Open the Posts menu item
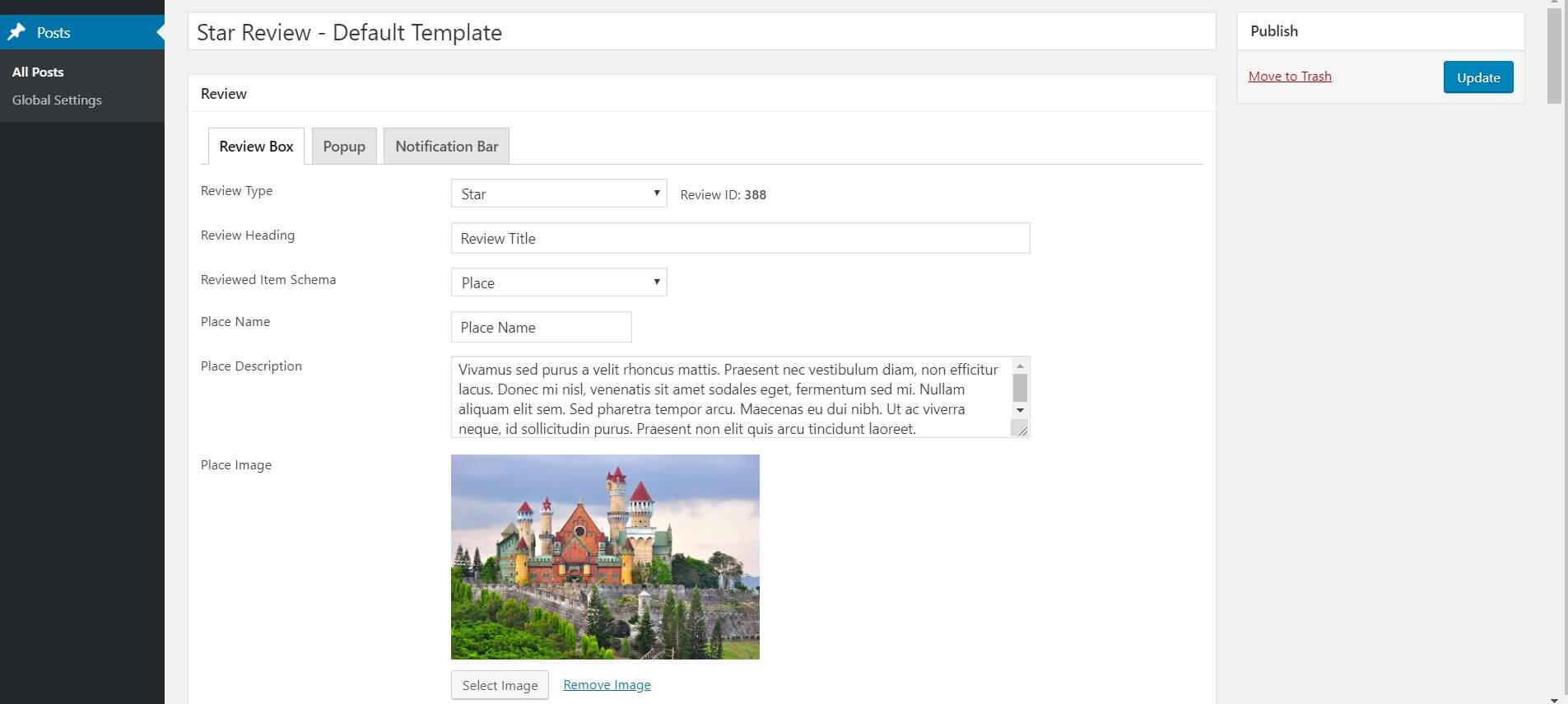The image size is (1568, 704). point(82,32)
